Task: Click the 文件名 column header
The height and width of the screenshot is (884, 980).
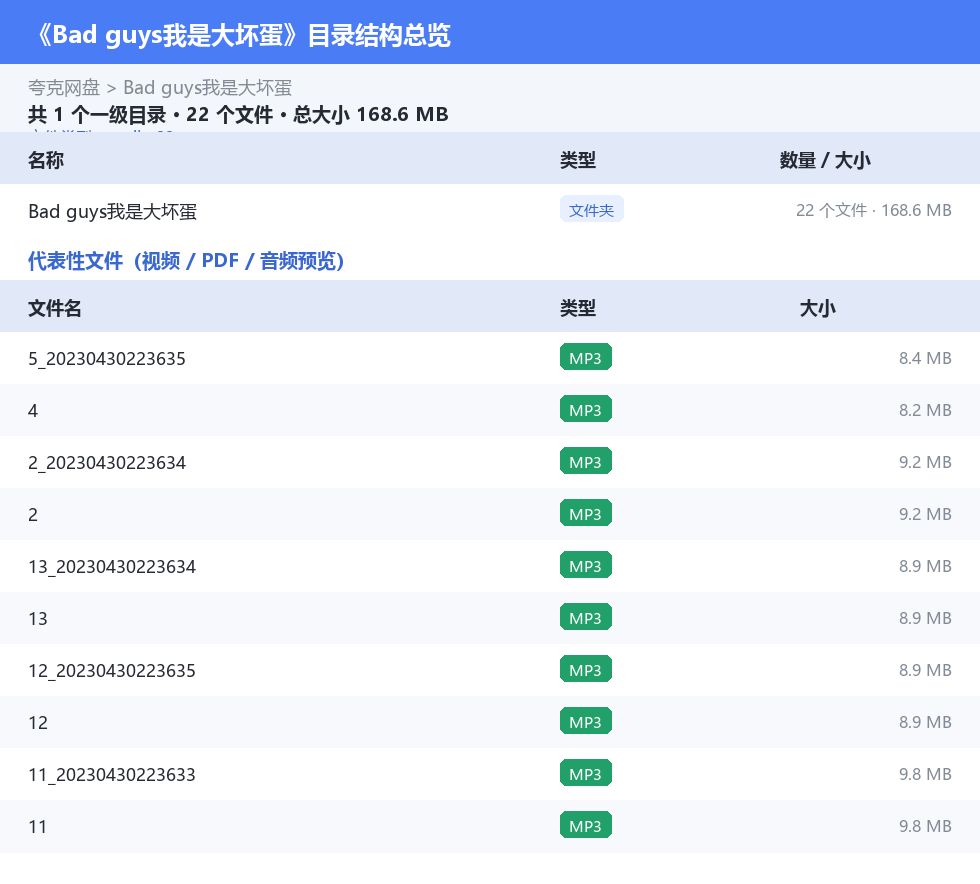Action: coord(54,308)
